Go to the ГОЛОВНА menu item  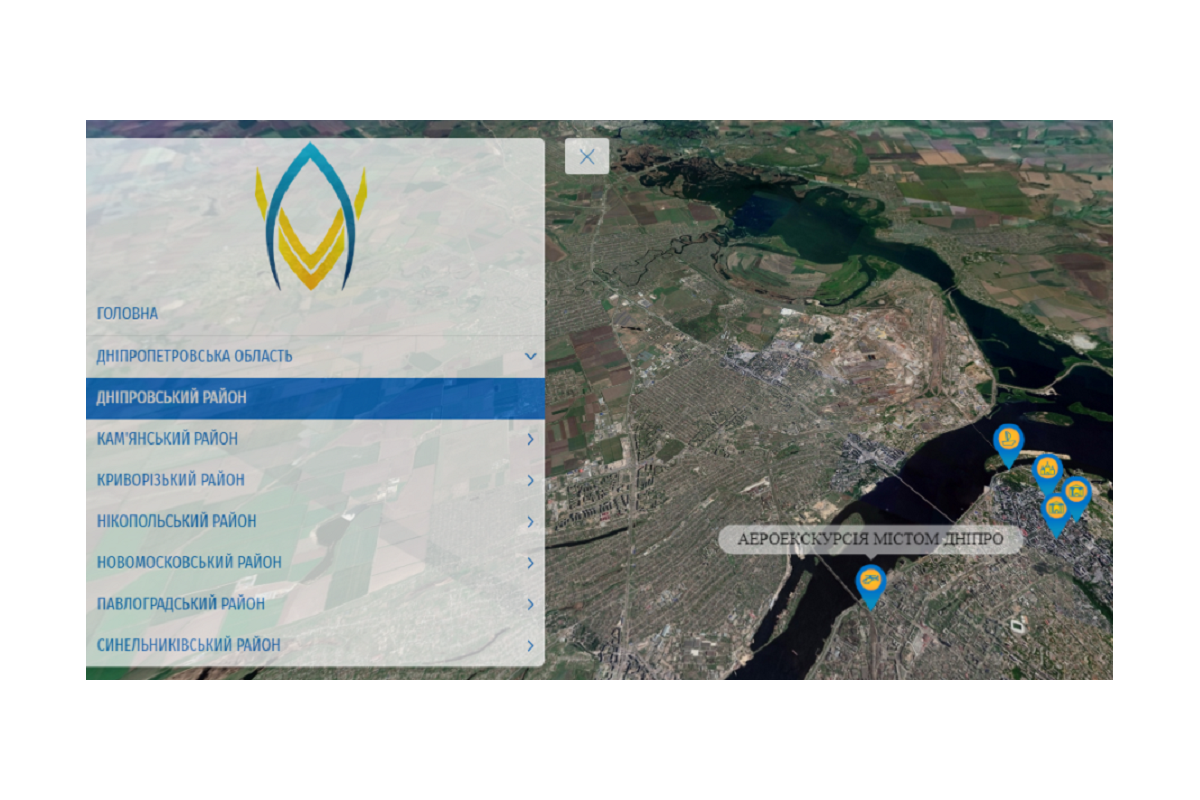(127, 314)
